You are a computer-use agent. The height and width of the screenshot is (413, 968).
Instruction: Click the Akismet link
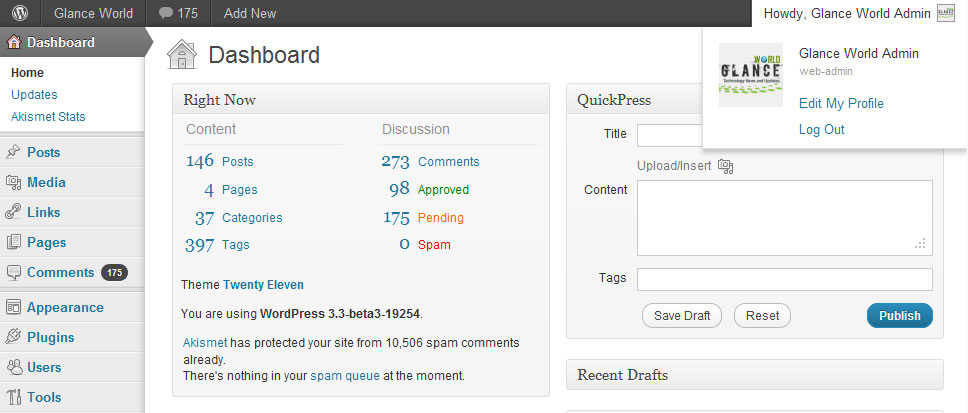click(206, 343)
